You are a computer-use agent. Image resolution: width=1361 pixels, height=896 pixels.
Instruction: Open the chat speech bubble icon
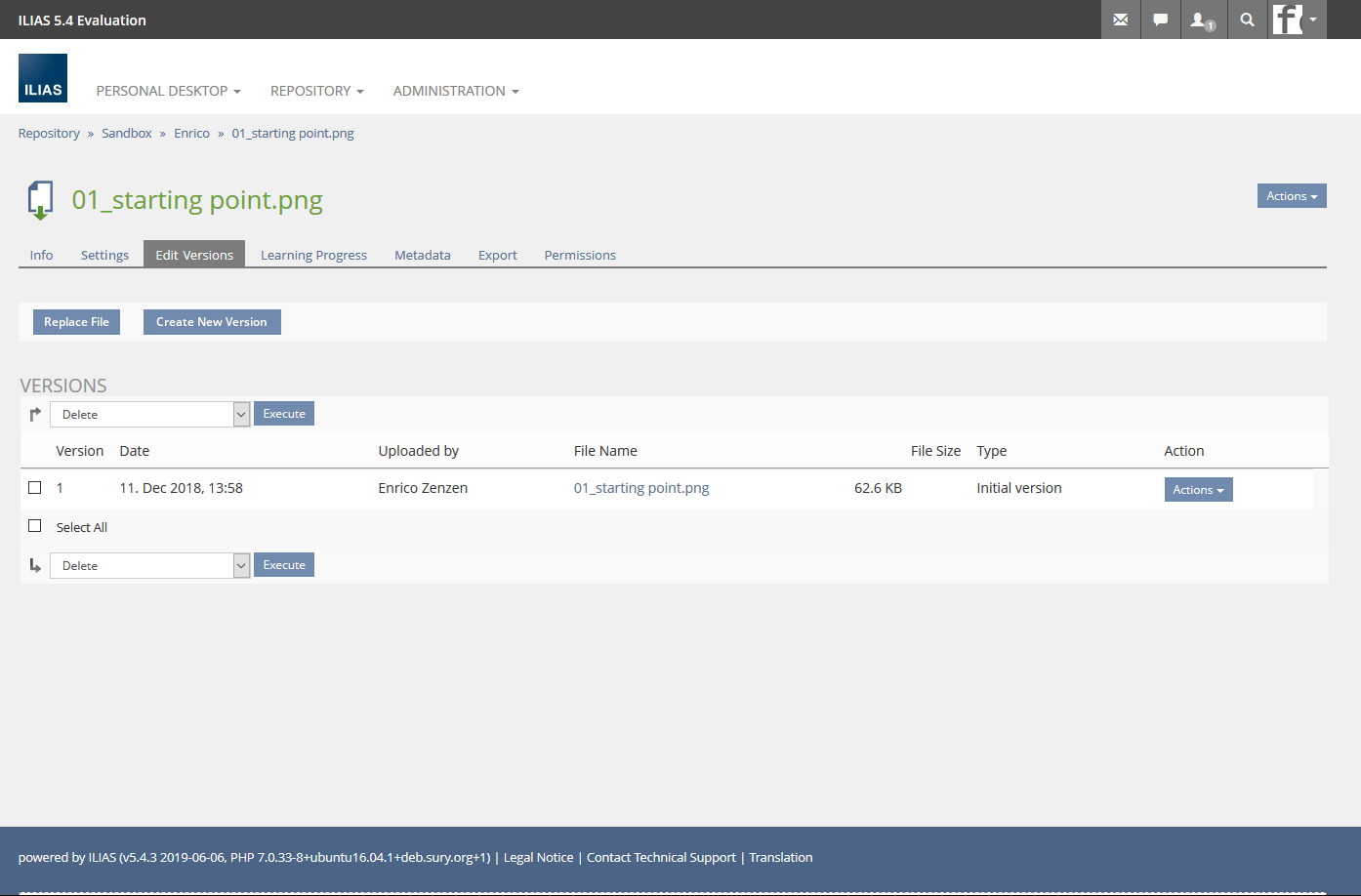point(1160,20)
